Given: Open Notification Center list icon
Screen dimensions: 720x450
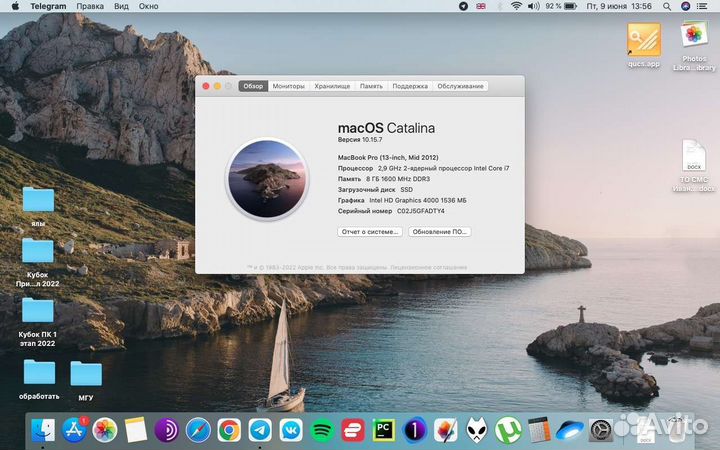Looking at the screenshot, I should [702, 6].
